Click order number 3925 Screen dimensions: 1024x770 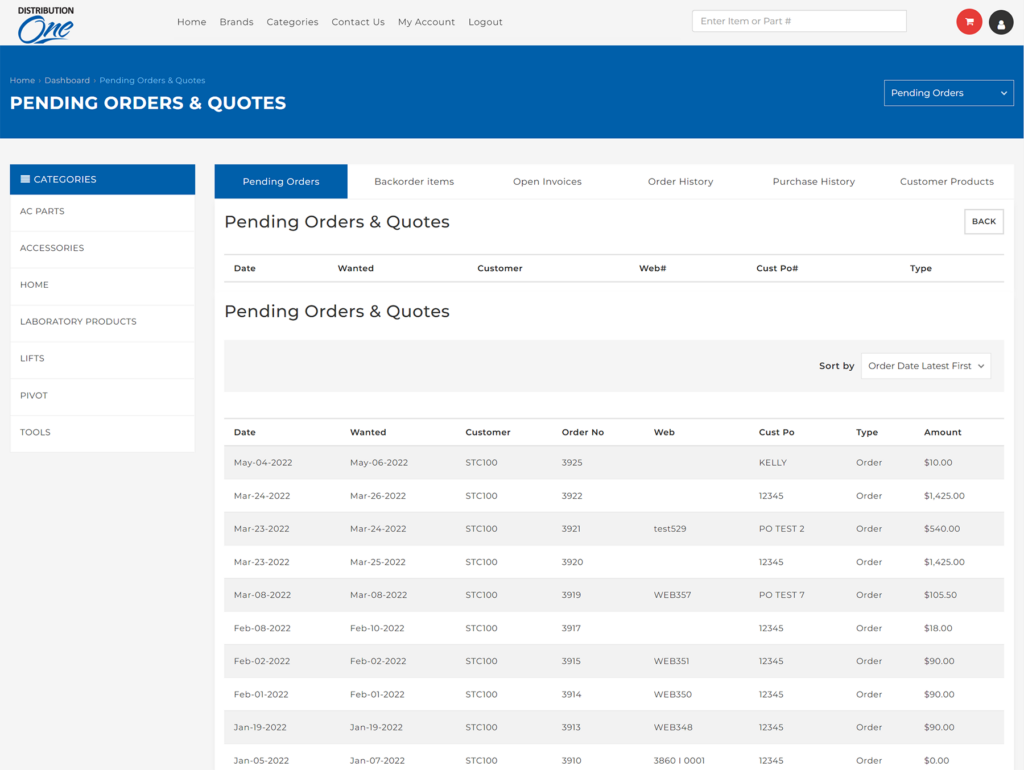(x=572, y=462)
